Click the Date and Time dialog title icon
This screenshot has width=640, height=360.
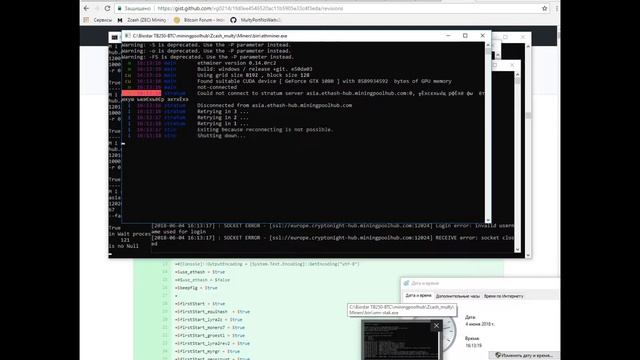407,283
